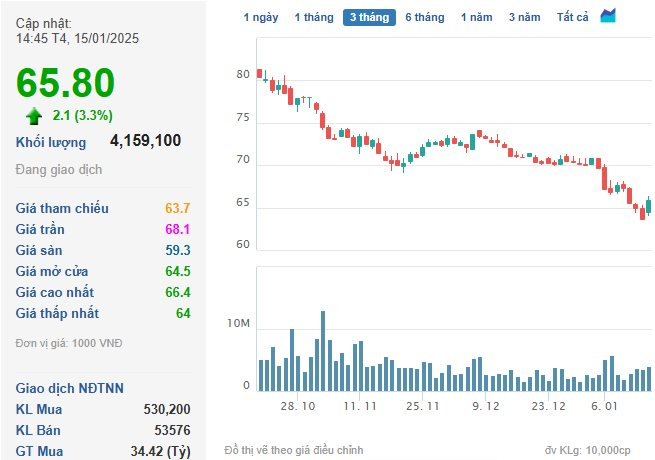Click the 80 price axis label
This screenshot has width=655, height=460.
(243, 74)
